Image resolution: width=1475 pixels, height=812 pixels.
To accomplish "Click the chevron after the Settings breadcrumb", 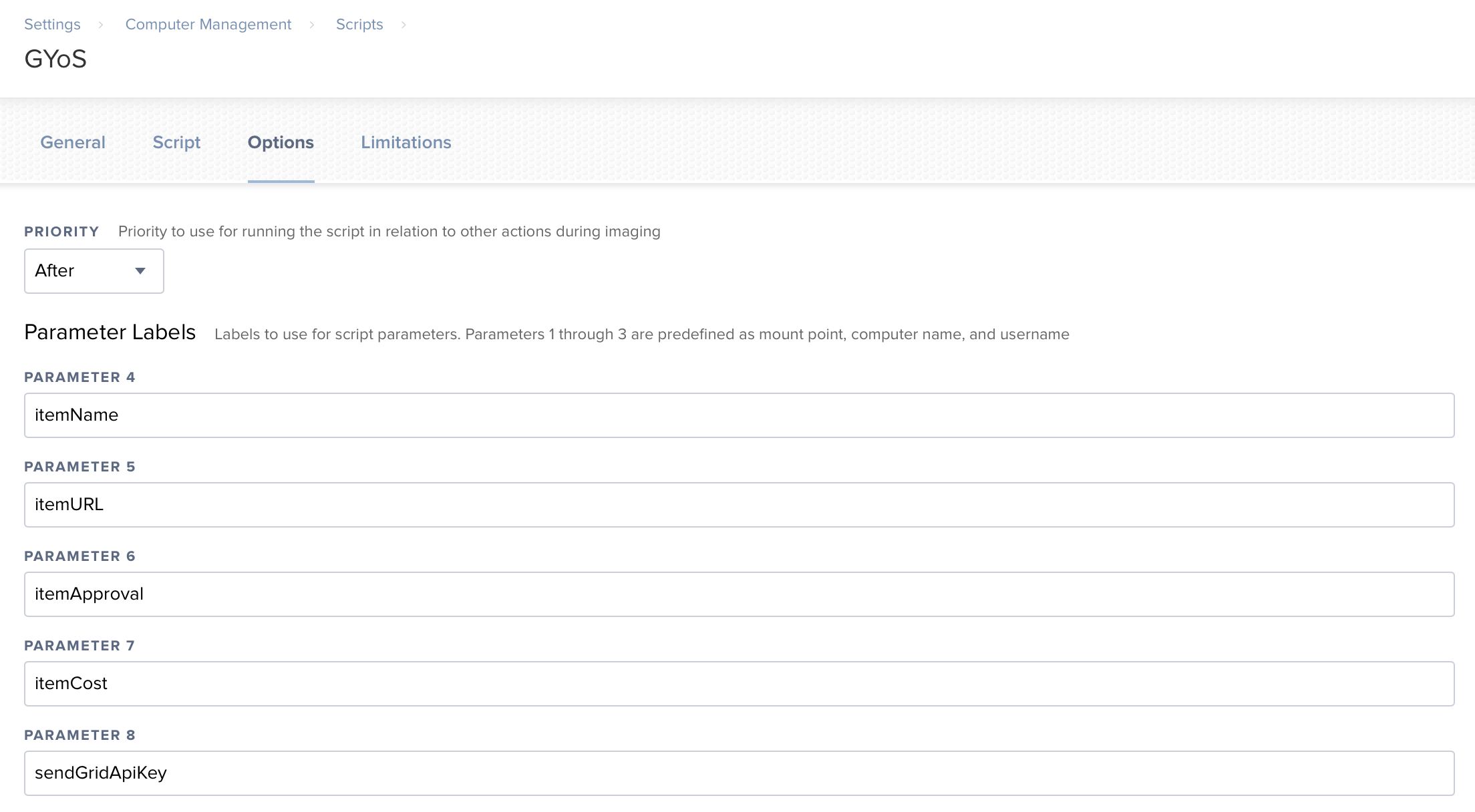I will point(101,25).
